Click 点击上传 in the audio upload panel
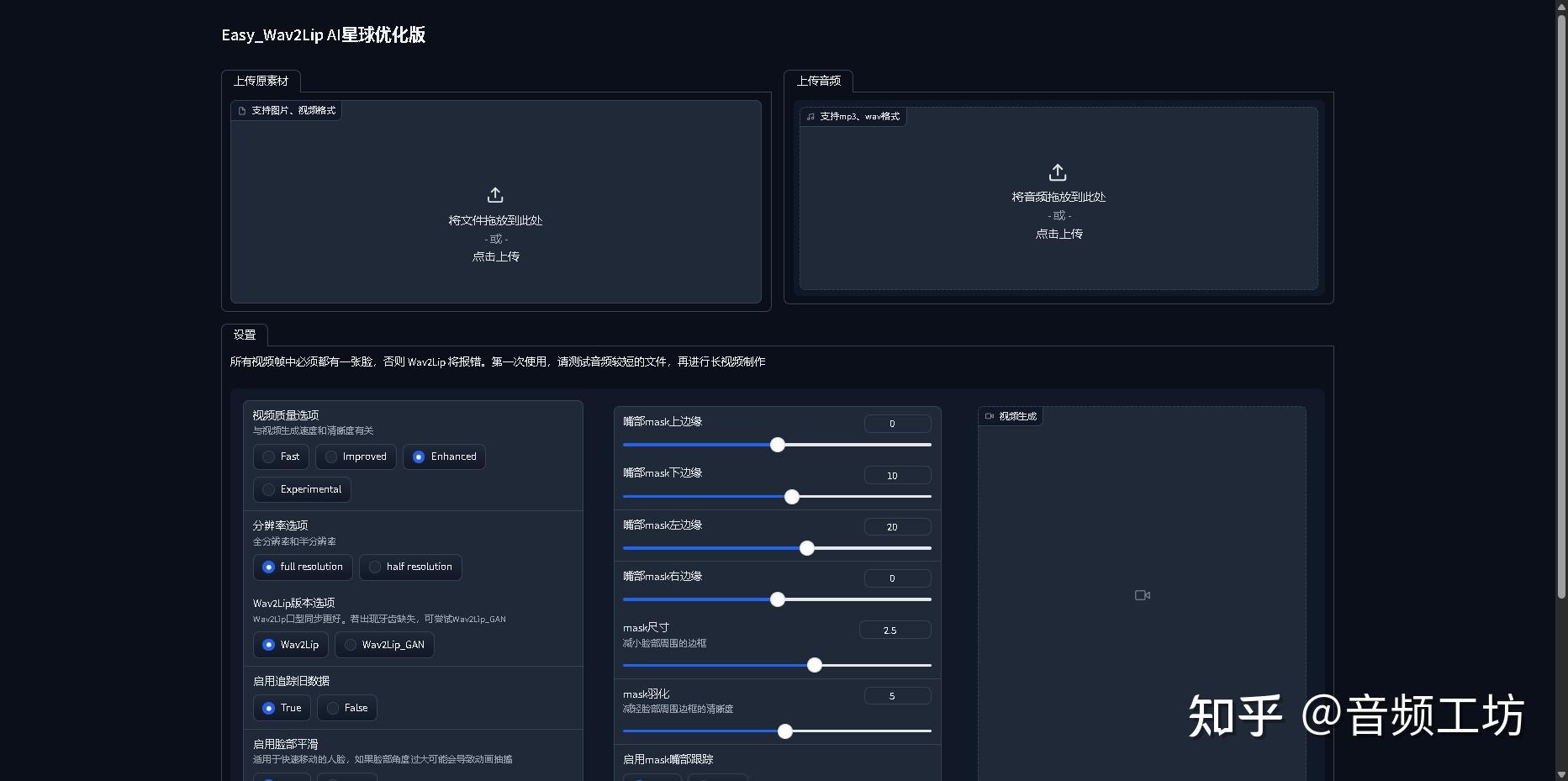Screen dimensions: 1568x781 (x=1058, y=234)
